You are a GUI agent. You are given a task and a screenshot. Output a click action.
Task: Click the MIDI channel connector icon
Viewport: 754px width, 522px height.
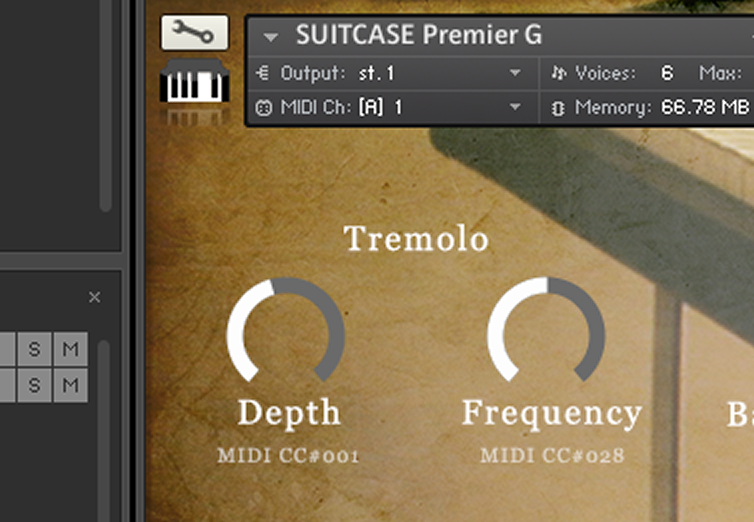click(264, 108)
